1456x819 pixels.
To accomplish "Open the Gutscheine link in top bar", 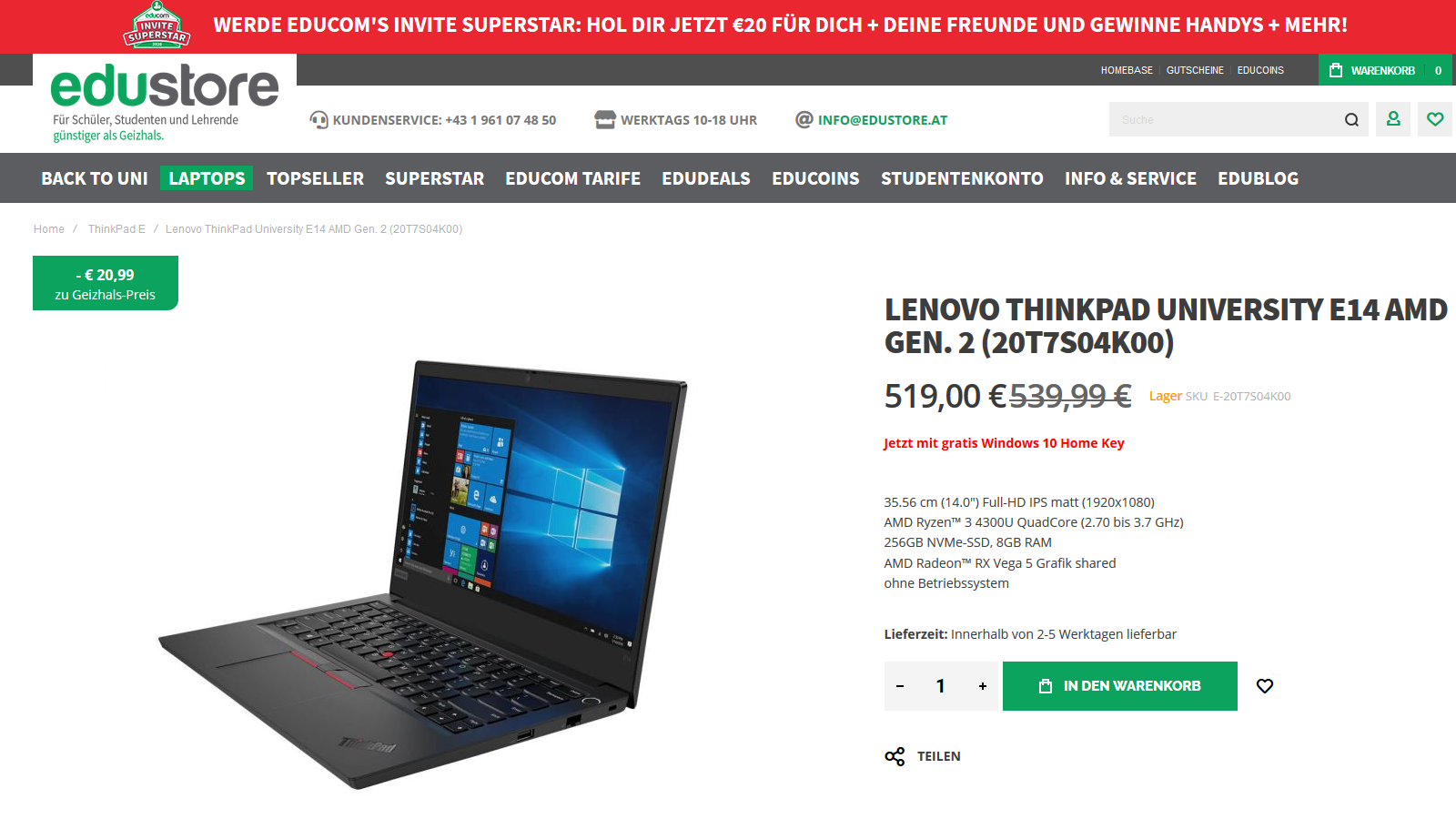I will (x=1195, y=70).
